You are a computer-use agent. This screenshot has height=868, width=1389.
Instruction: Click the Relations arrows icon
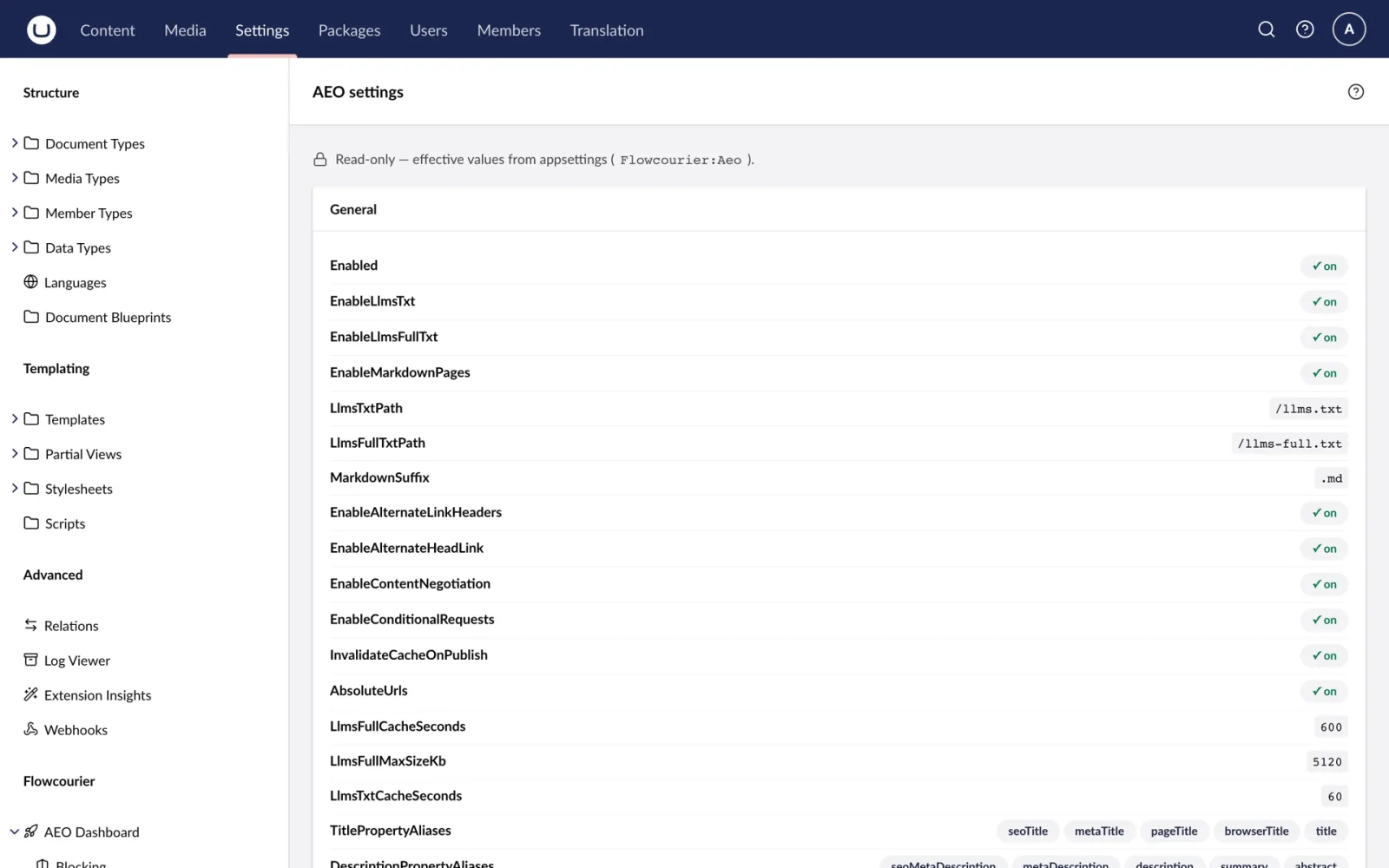[31, 625]
